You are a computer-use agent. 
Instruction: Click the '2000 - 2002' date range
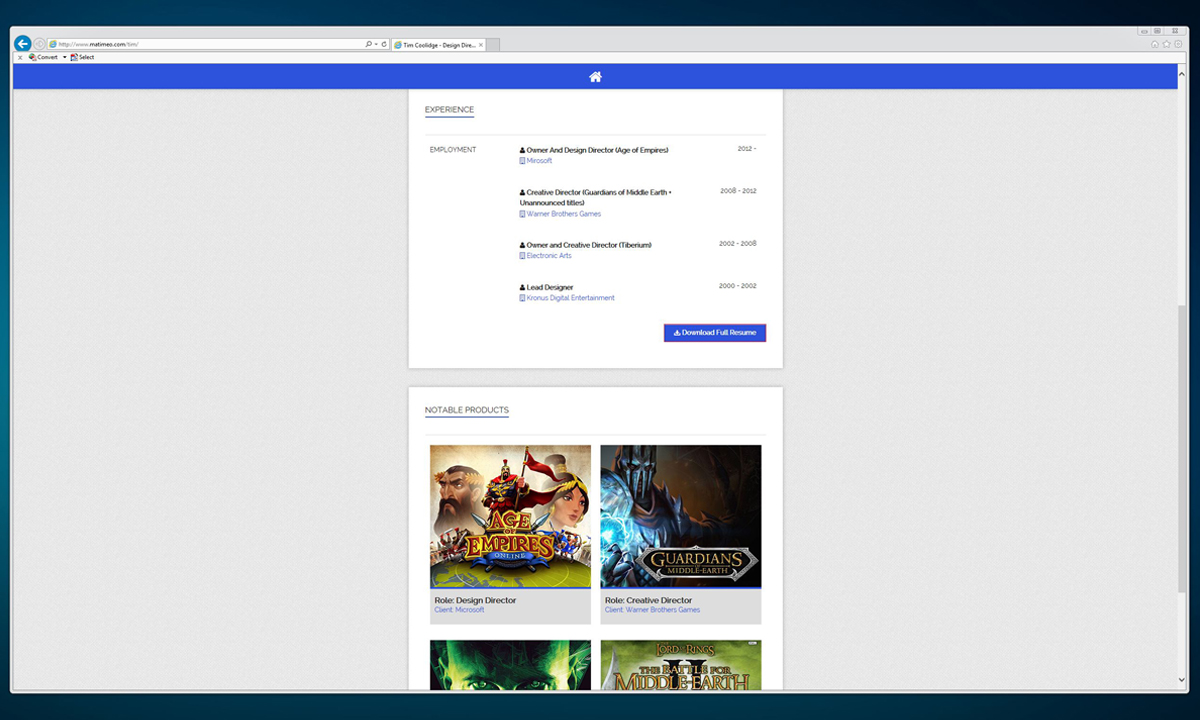[738, 286]
